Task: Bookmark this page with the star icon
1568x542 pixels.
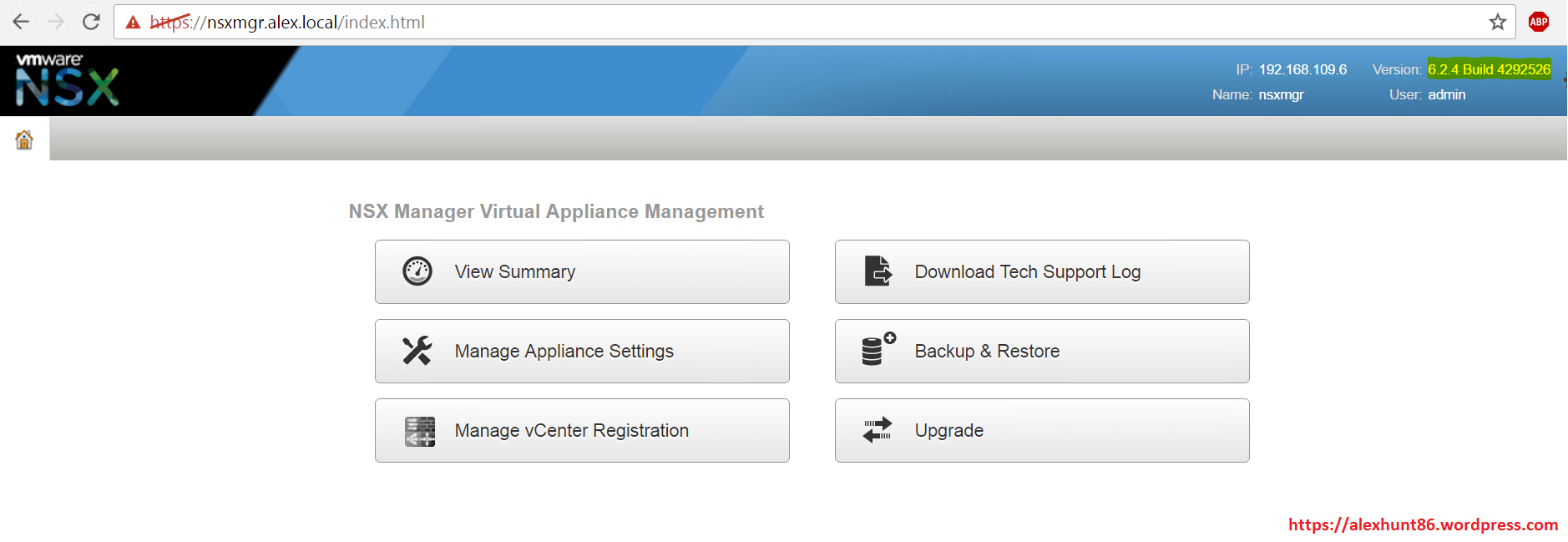Action: click(1497, 23)
